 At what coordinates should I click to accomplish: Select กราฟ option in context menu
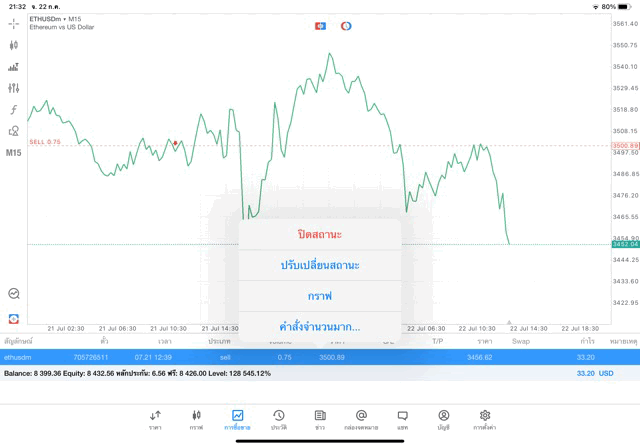point(320,296)
